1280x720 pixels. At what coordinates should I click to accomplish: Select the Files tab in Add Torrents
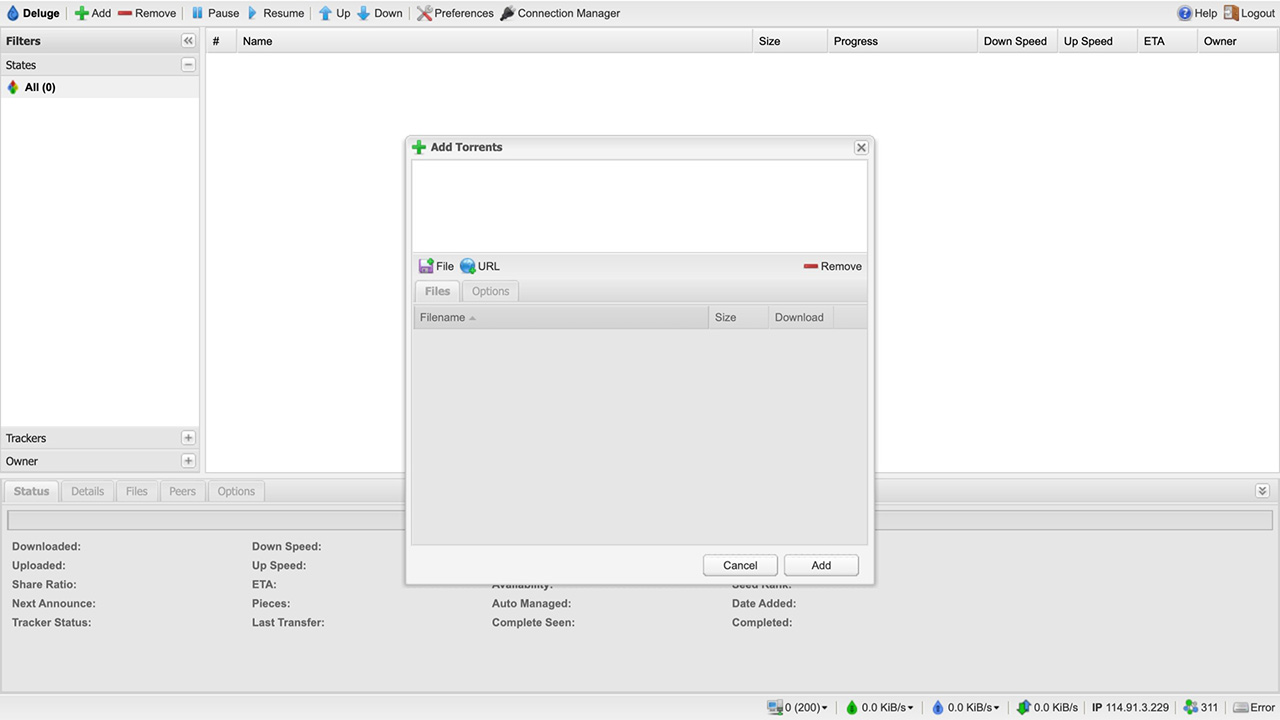tap(437, 291)
